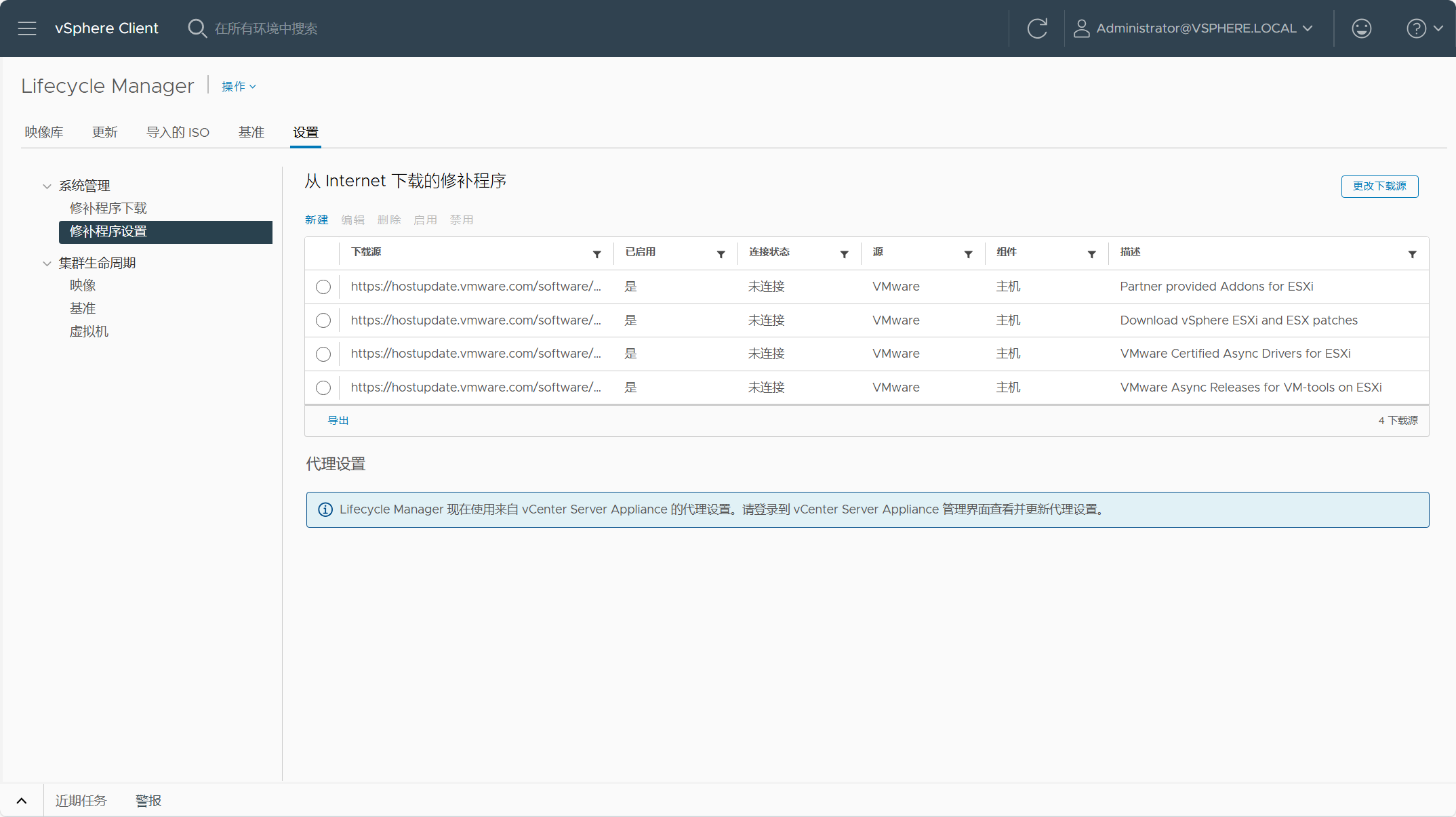The height and width of the screenshot is (817, 1456).
Task: Click the 更改下载源 button
Action: tap(1379, 186)
